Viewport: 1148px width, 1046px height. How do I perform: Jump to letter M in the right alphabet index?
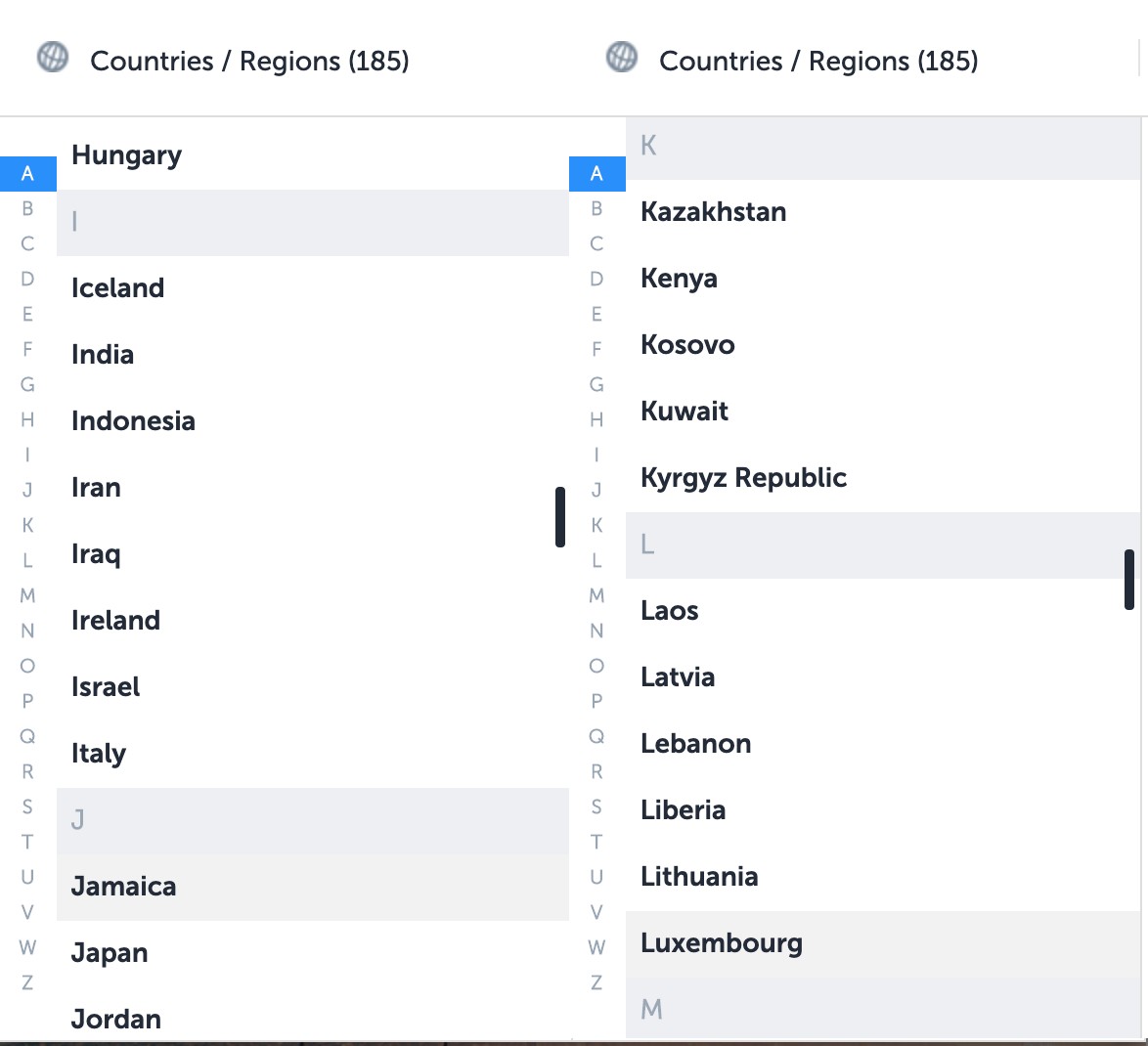(596, 595)
